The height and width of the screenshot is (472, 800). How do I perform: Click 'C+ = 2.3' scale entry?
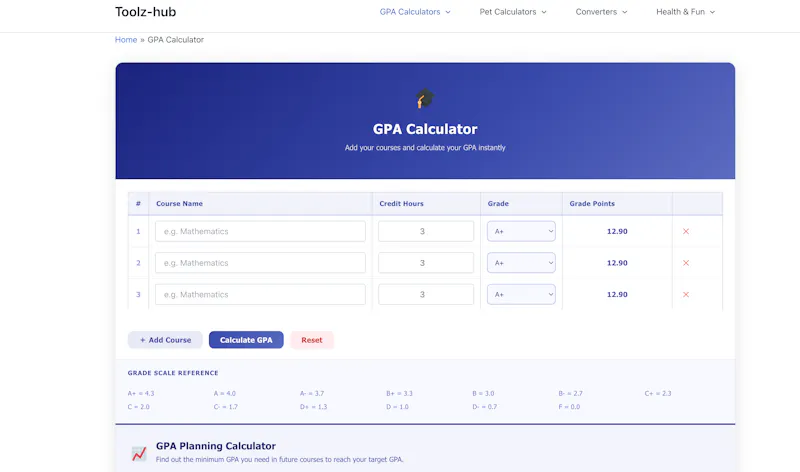tap(658, 393)
